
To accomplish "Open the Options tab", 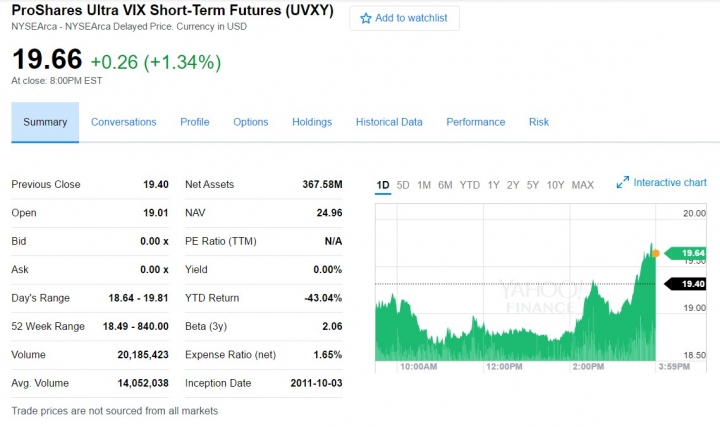I will tap(251, 122).
